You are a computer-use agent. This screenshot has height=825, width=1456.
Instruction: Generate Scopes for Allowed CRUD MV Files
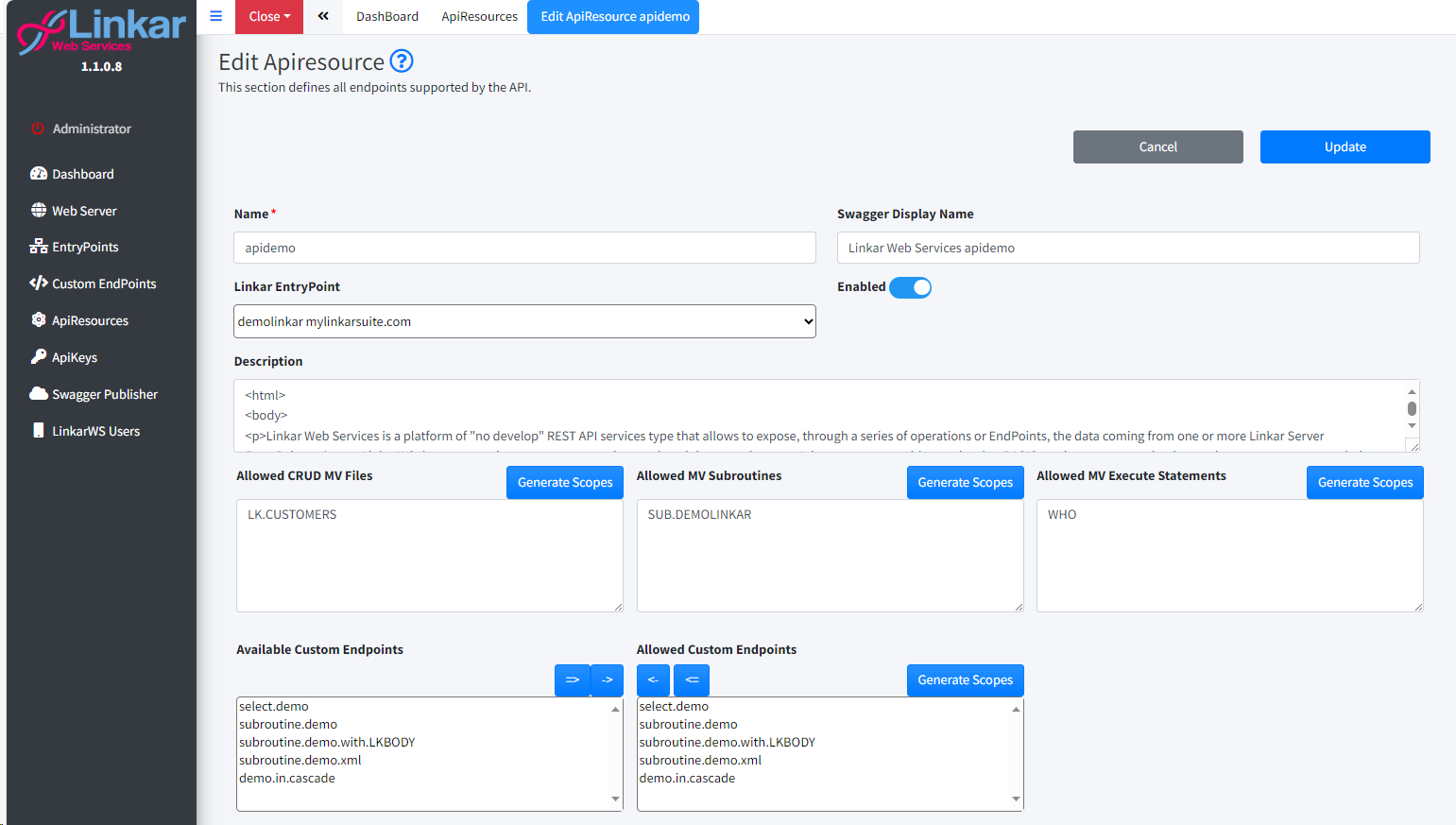[565, 482]
